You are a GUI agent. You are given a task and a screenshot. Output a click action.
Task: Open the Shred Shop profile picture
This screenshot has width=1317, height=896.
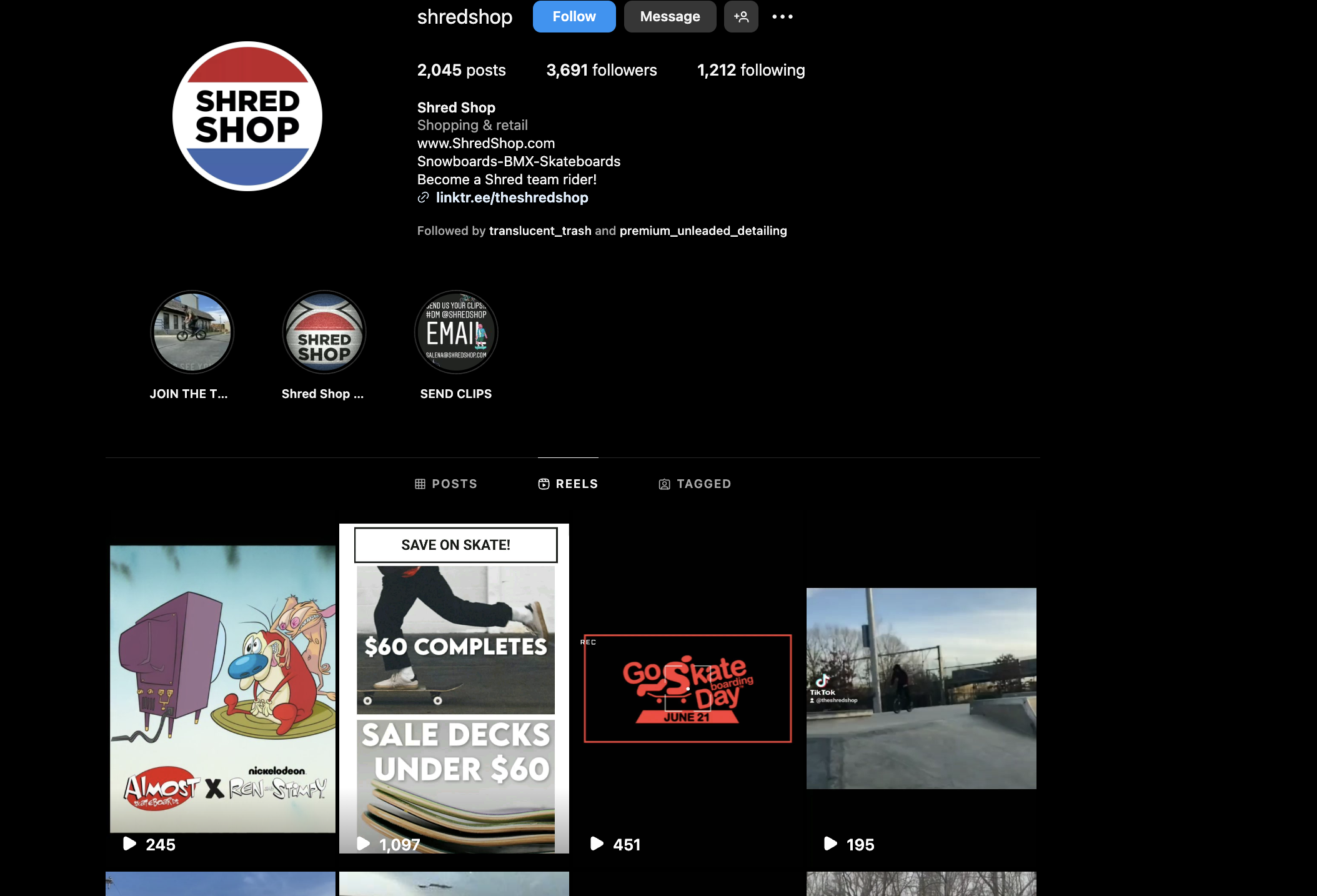click(x=247, y=116)
